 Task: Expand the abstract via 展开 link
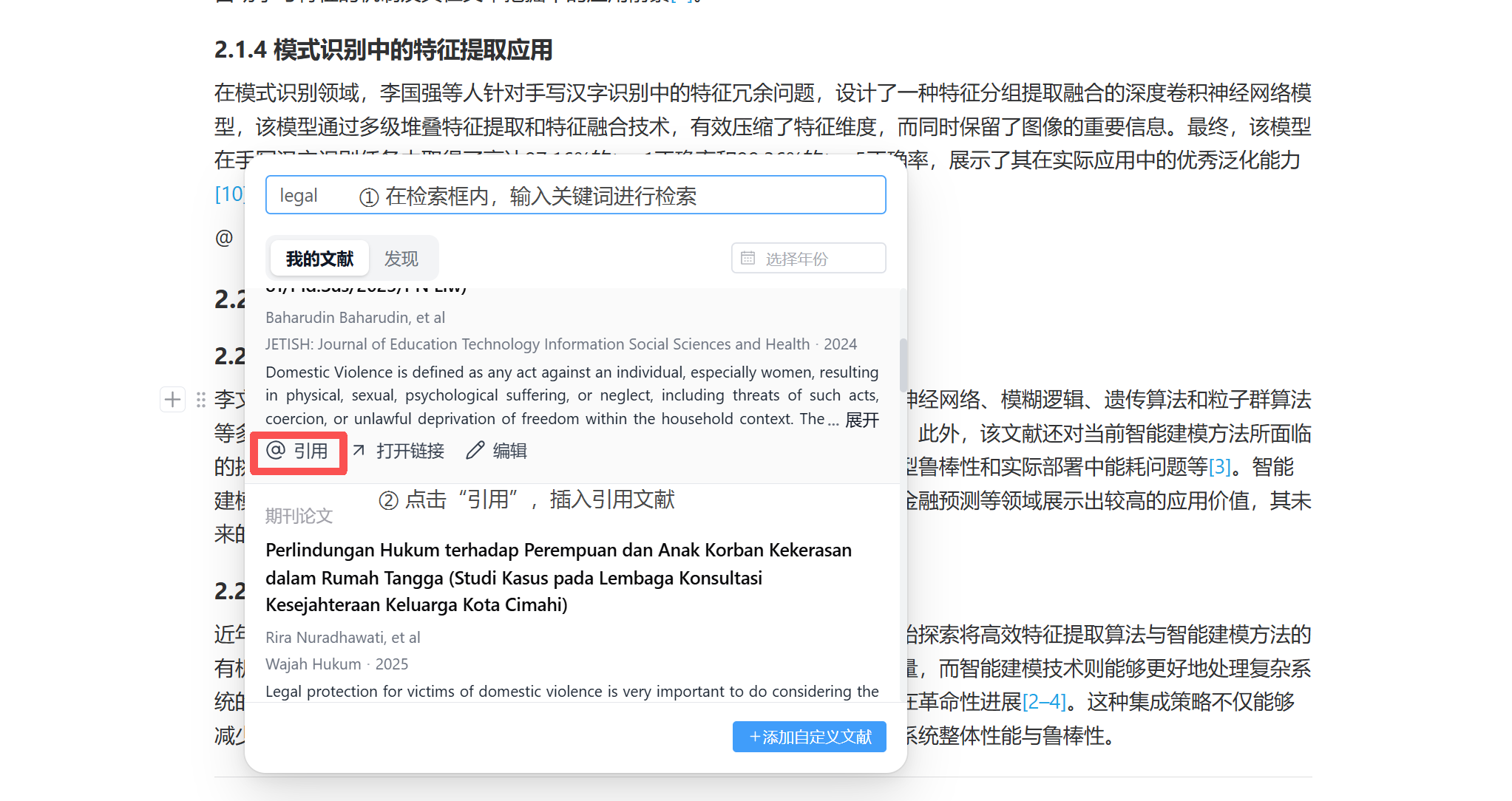point(862,420)
